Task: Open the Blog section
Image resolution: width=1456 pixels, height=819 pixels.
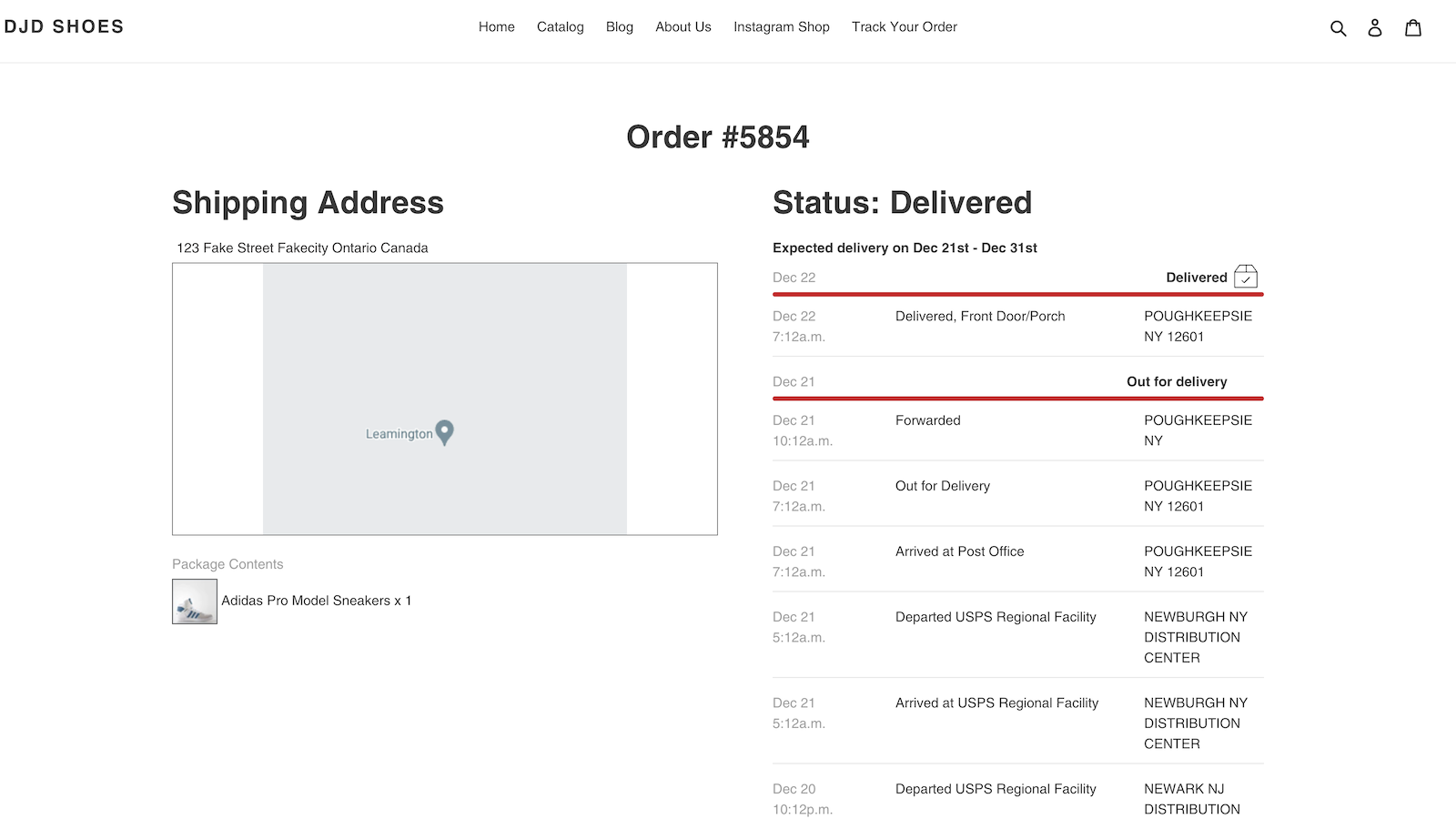Action: 620,26
